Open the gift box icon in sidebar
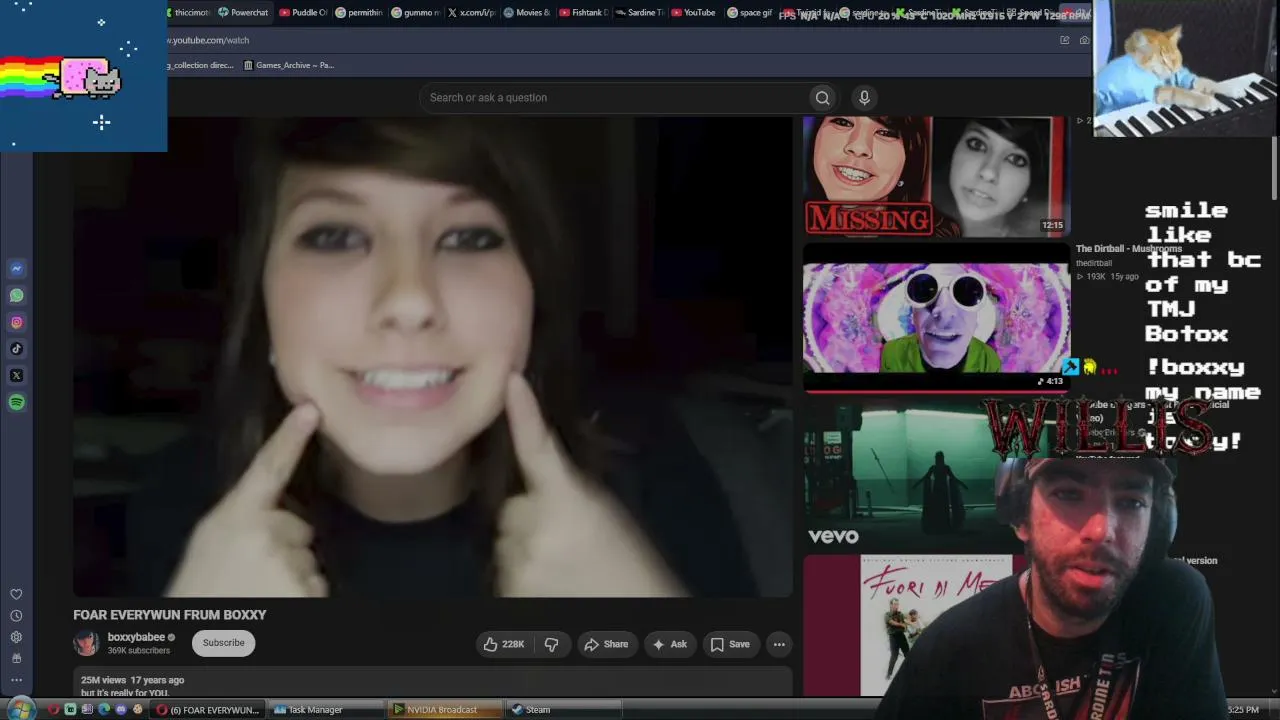Screen dimensions: 1280x720 [x=16, y=658]
